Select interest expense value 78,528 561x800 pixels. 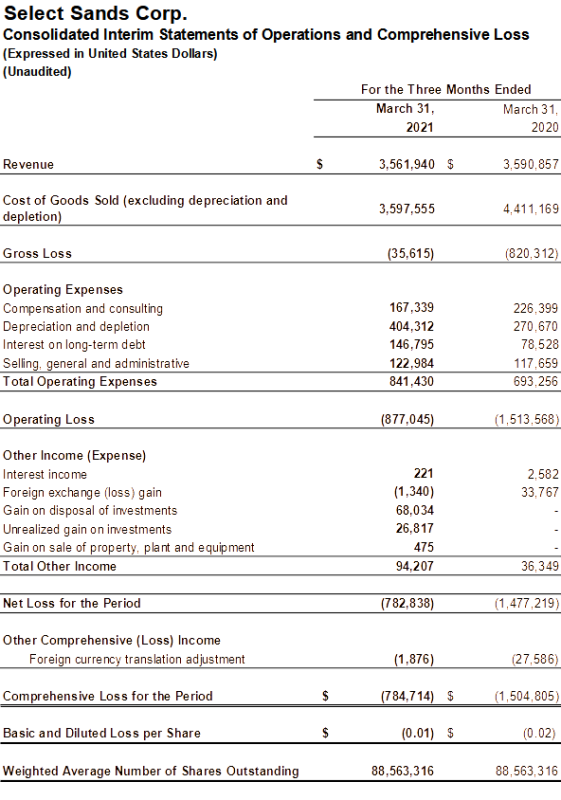click(x=540, y=344)
